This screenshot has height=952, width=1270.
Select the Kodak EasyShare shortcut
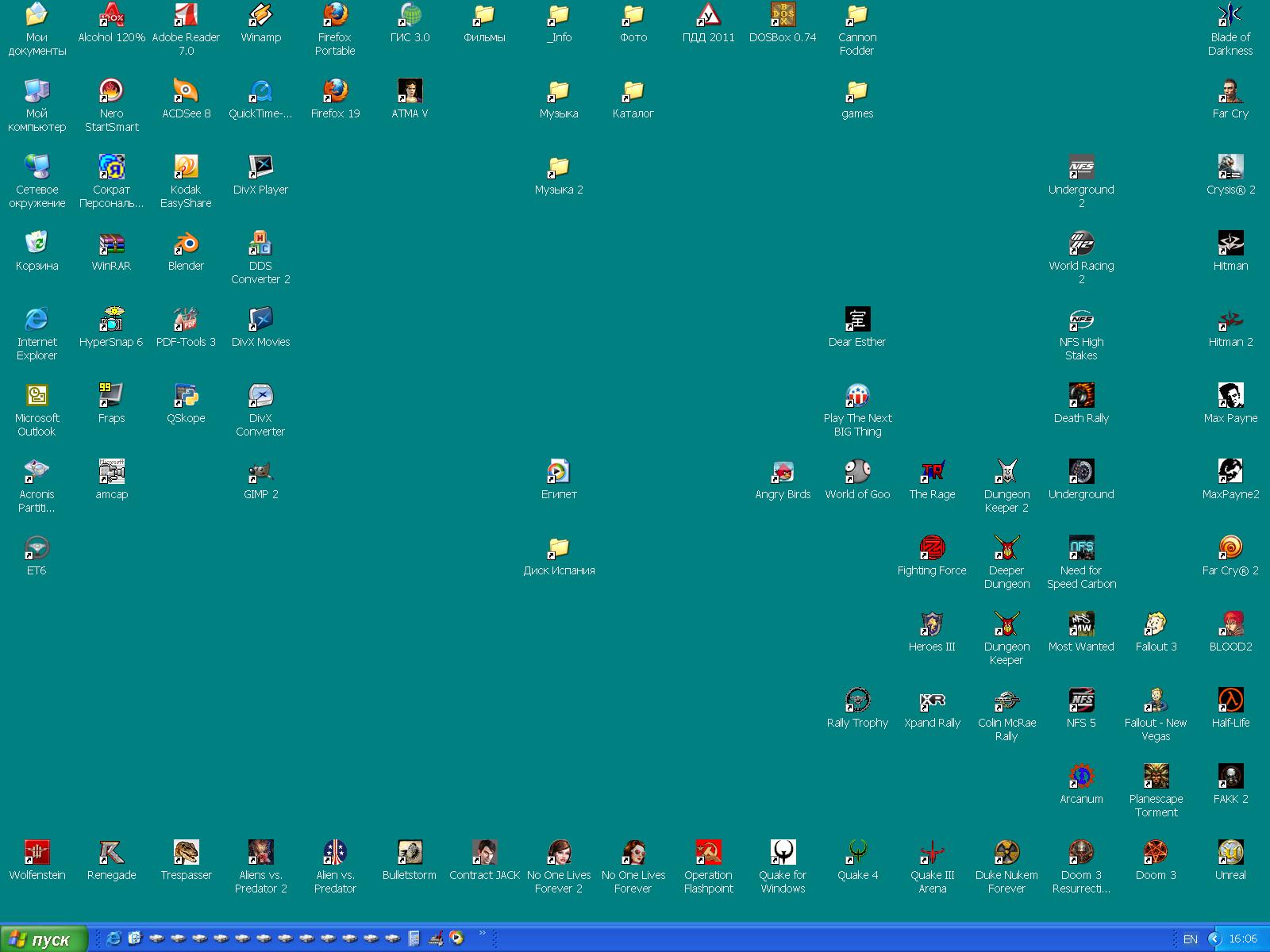(186, 167)
